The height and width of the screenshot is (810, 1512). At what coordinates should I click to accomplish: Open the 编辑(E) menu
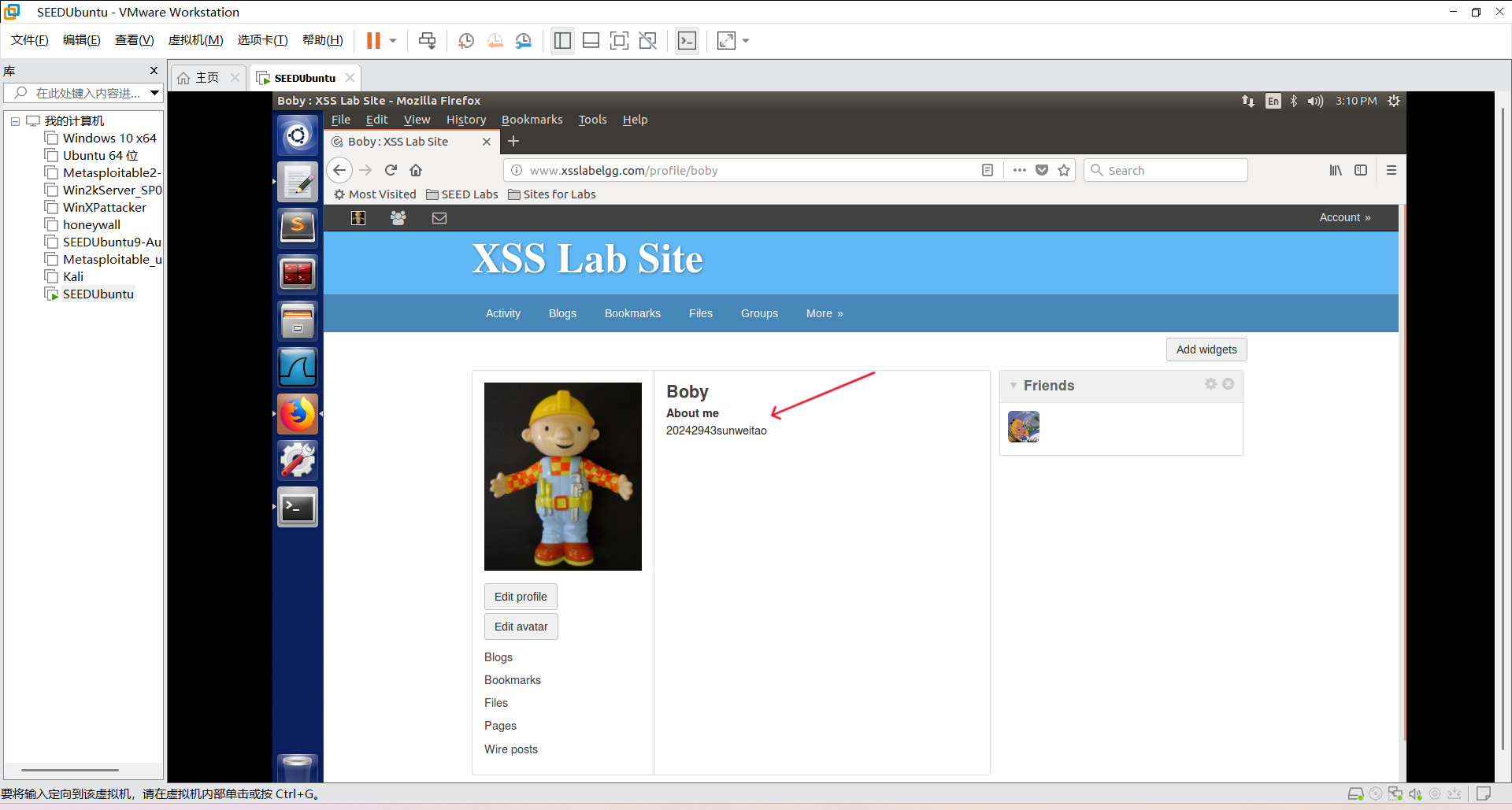[82, 40]
